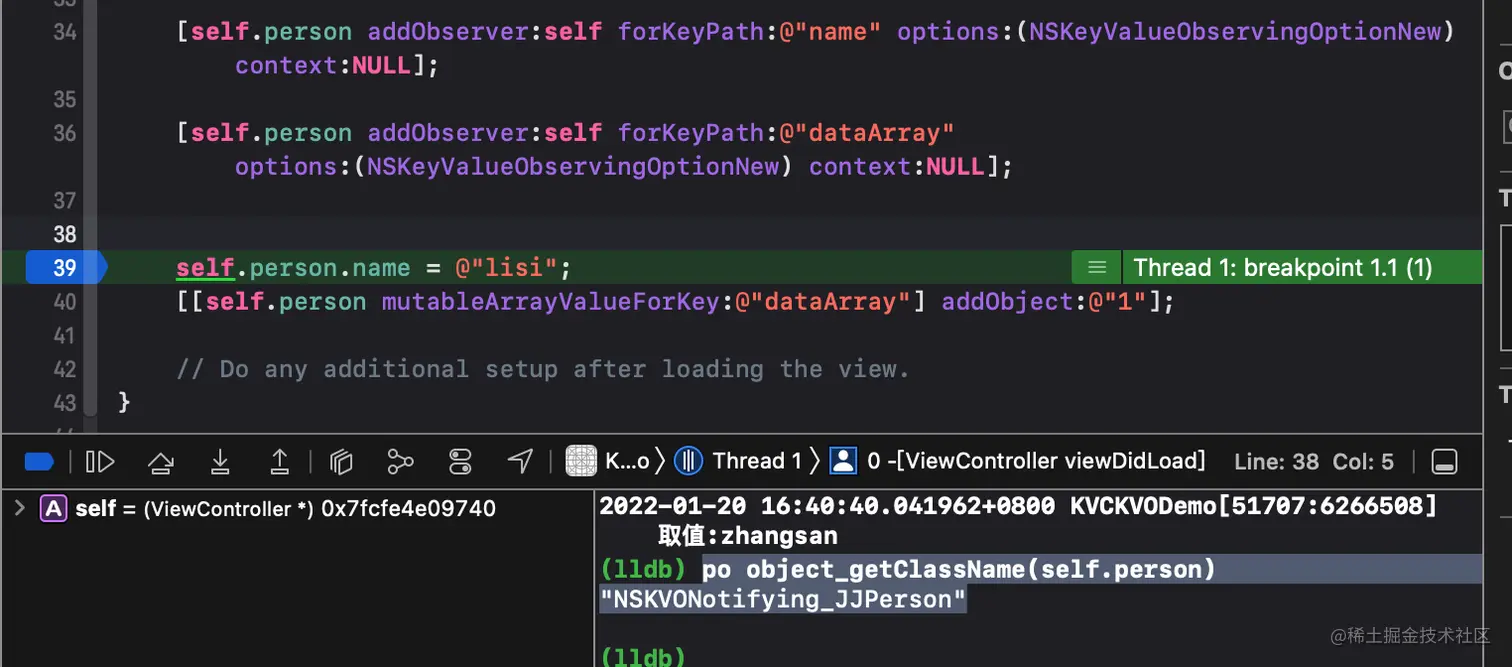
Task: Toggle the debug area panel button
Action: pyautogui.click(x=1444, y=462)
